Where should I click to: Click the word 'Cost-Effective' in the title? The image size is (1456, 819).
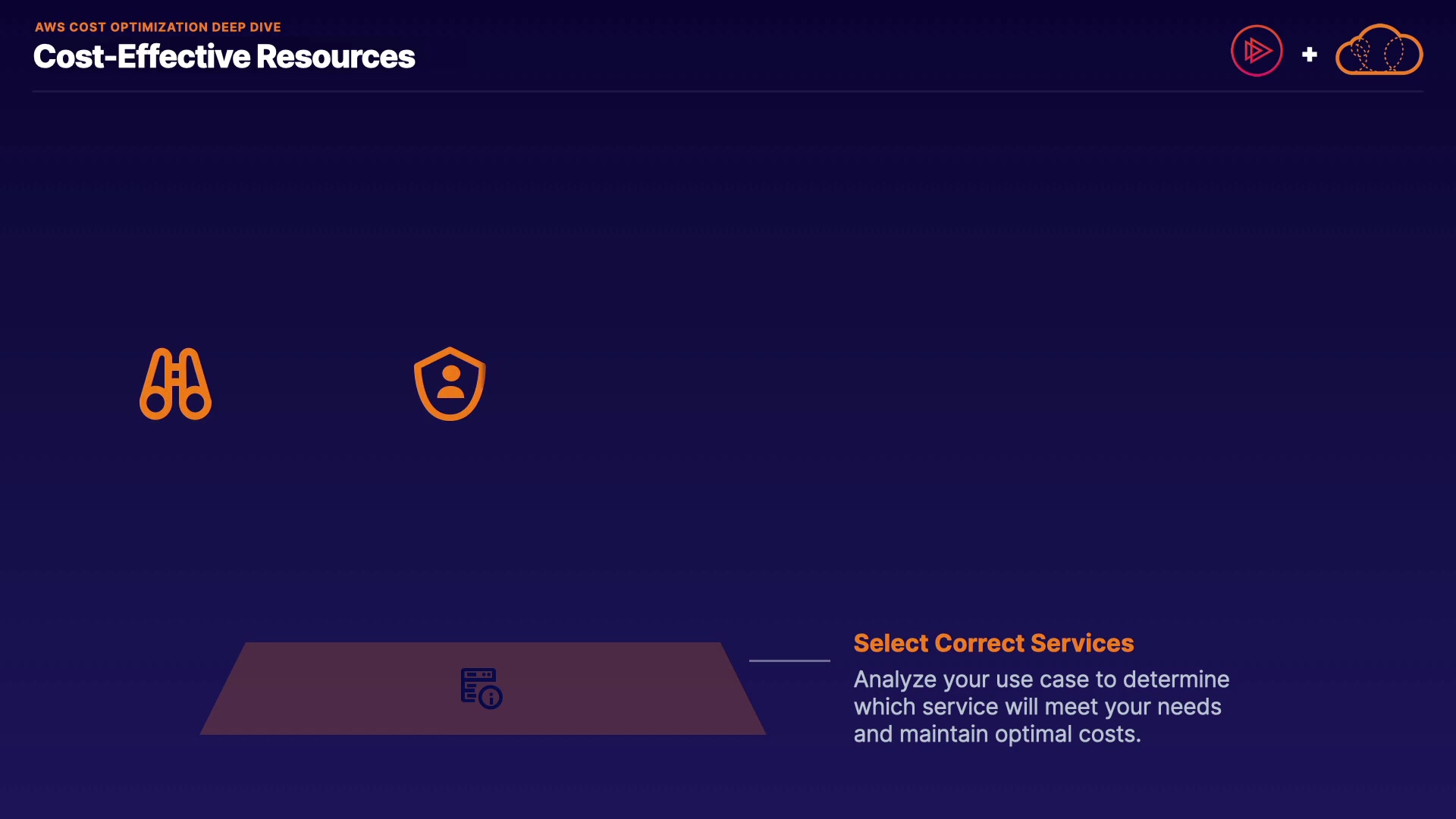point(142,57)
